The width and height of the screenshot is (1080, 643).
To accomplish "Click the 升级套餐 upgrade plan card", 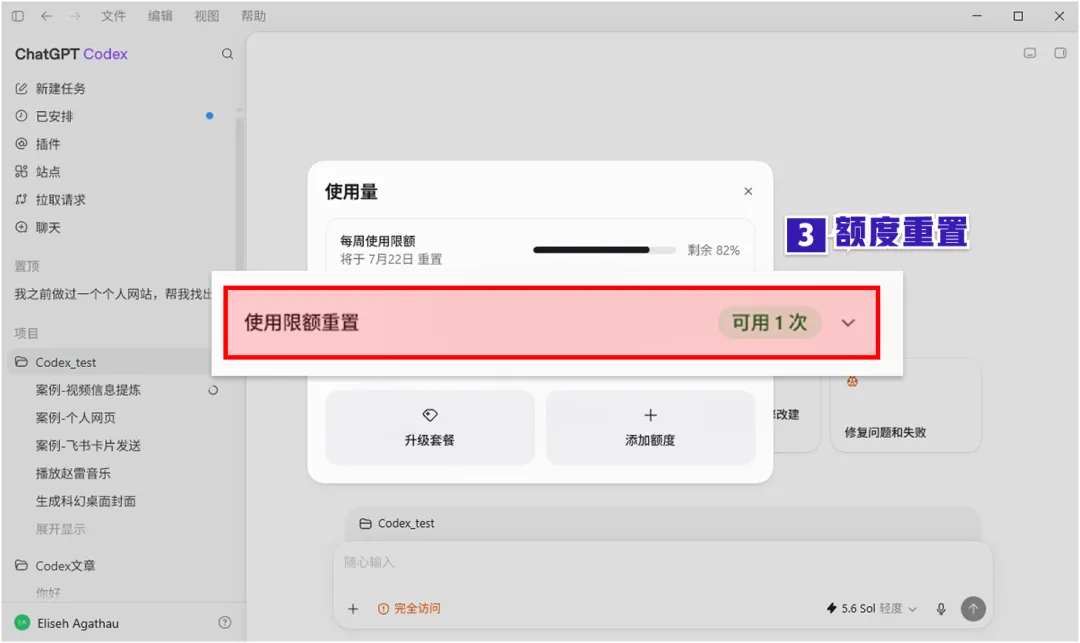I will pos(430,428).
